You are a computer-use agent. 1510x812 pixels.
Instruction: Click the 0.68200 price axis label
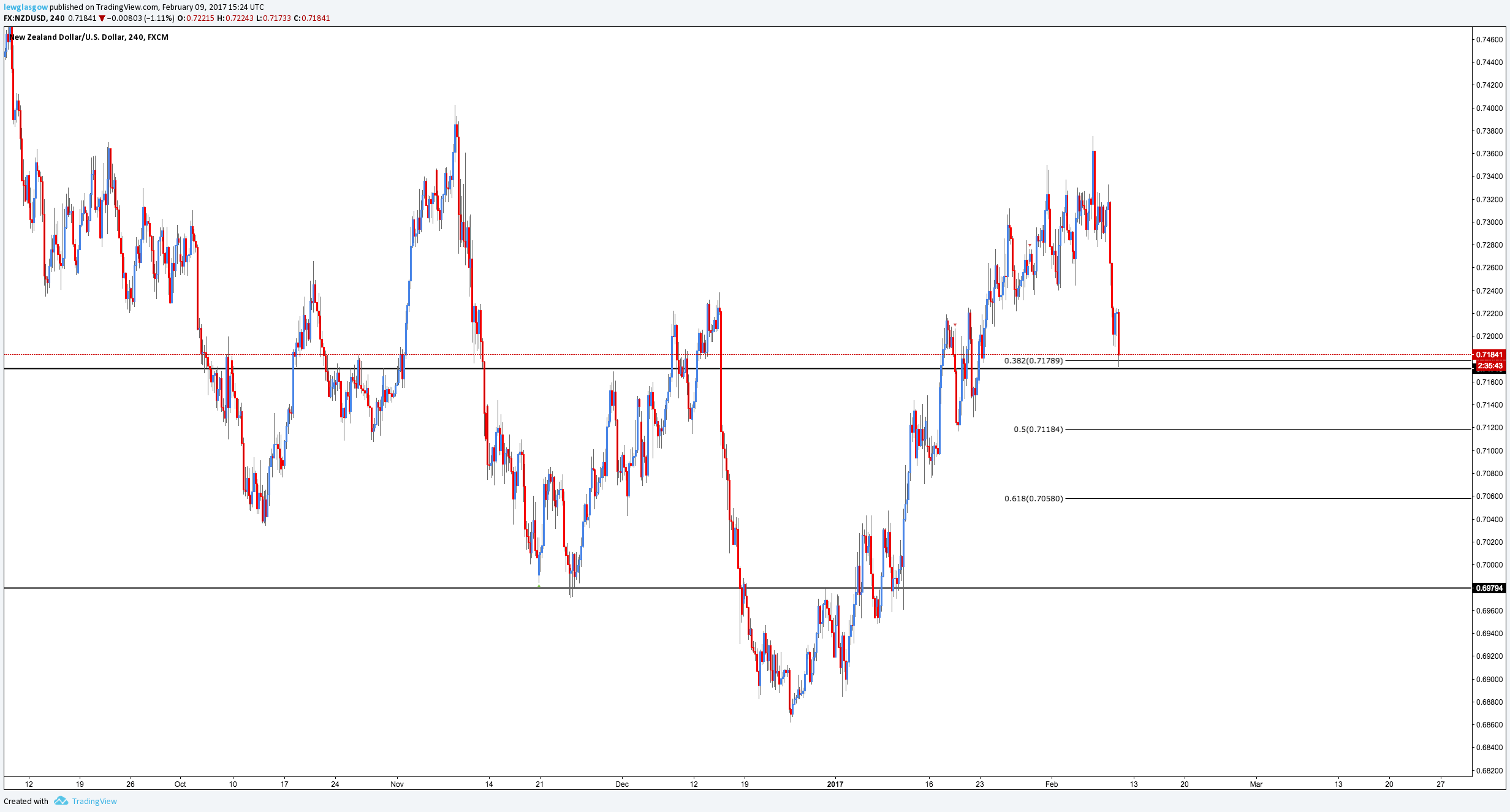tap(1489, 771)
